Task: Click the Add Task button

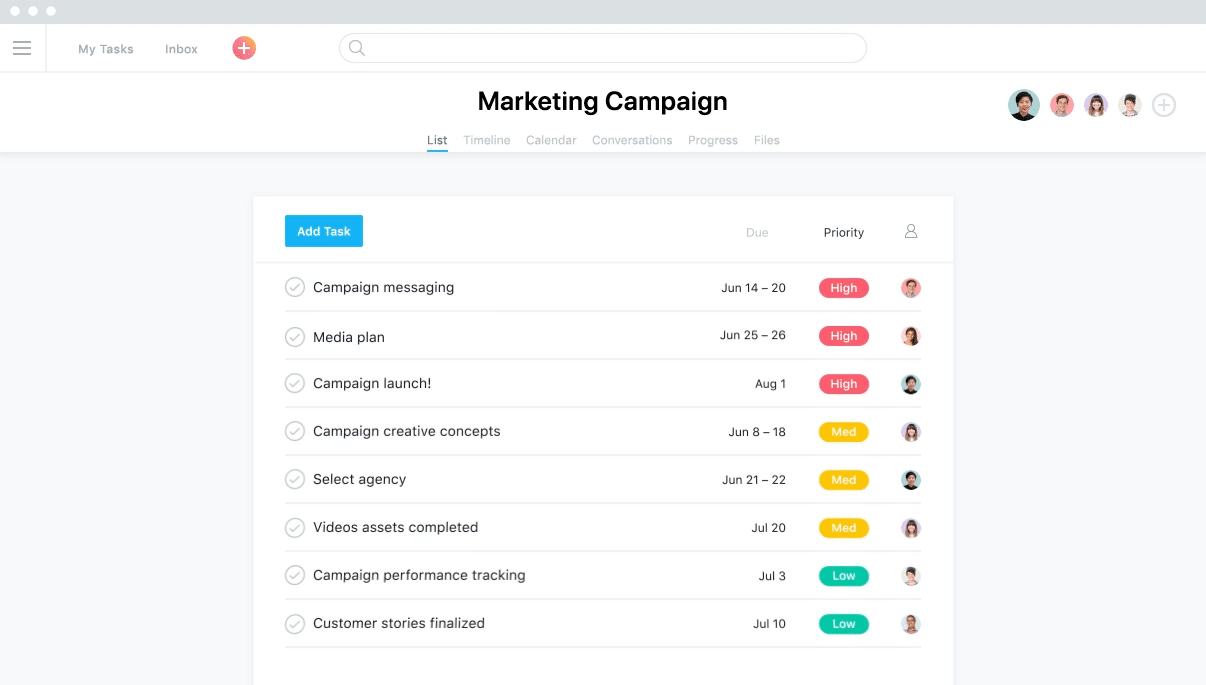Action: (323, 230)
